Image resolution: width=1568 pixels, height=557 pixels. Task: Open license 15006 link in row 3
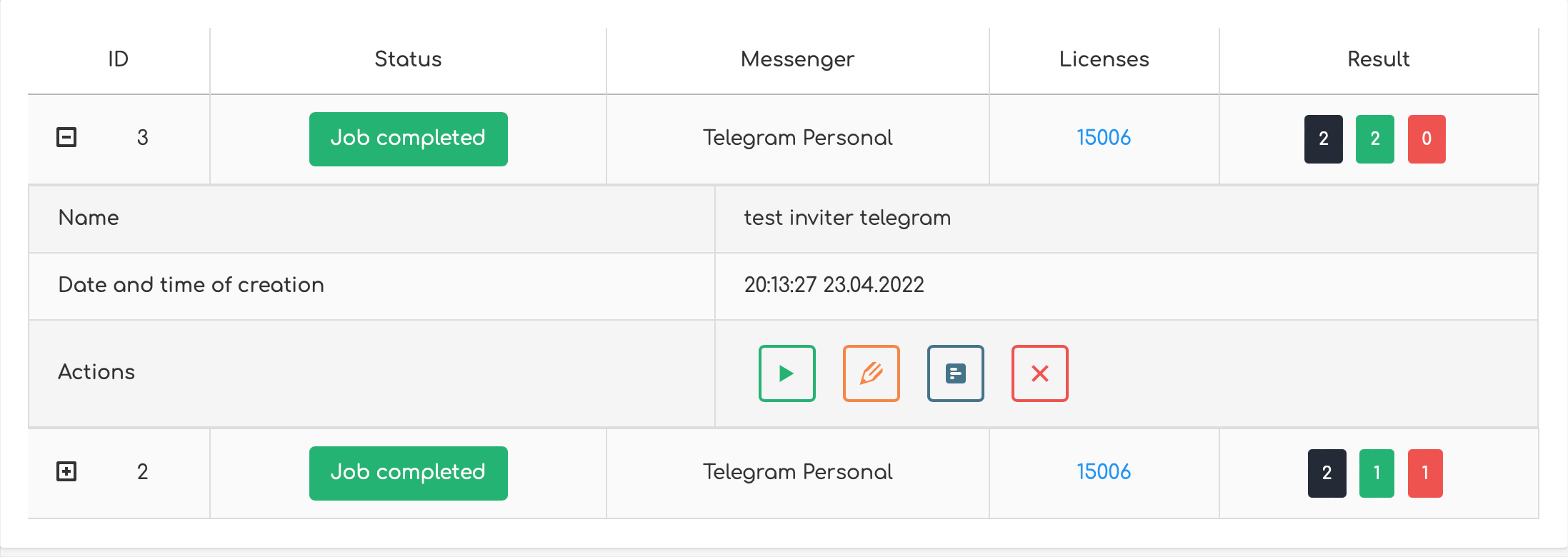pos(1104,137)
